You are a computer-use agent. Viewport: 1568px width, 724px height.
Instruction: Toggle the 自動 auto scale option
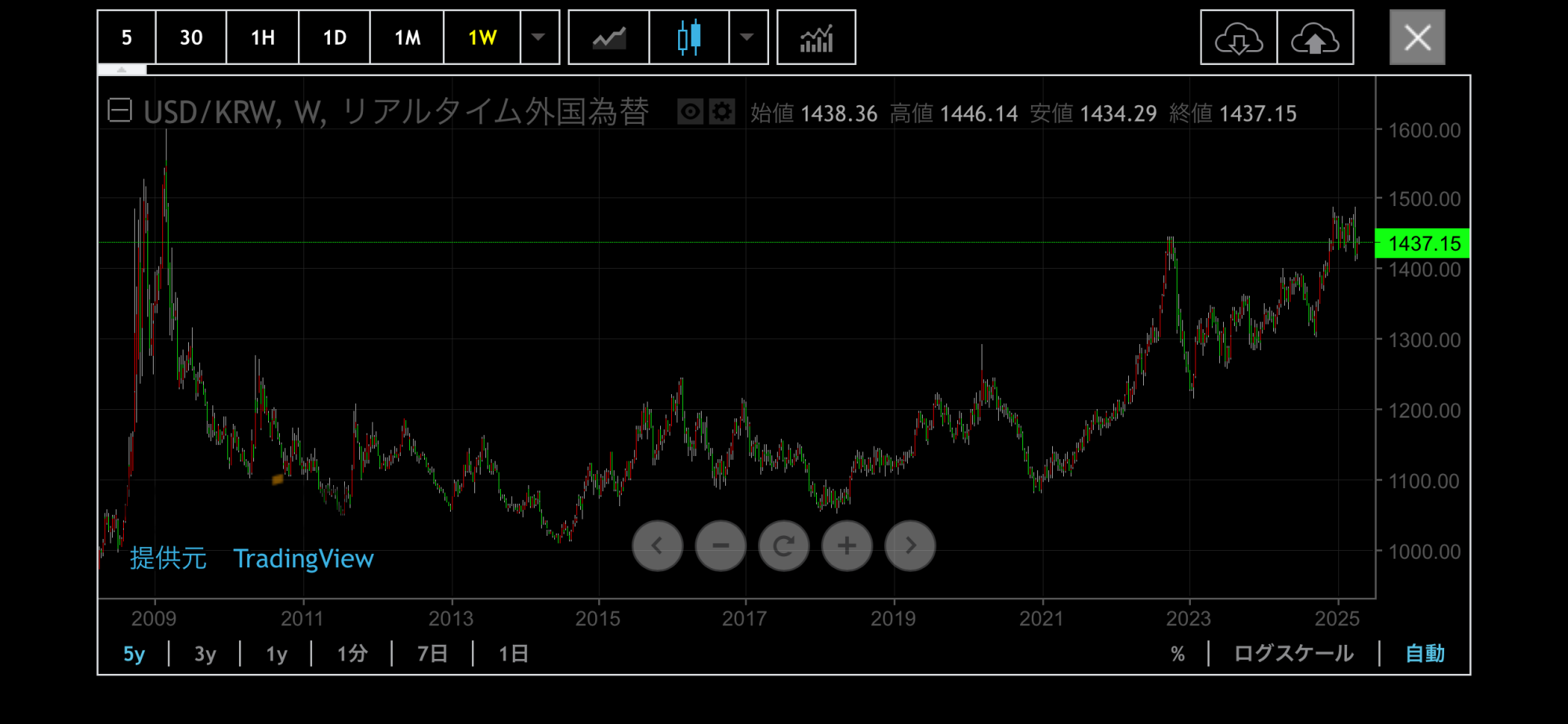click(1425, 653)
